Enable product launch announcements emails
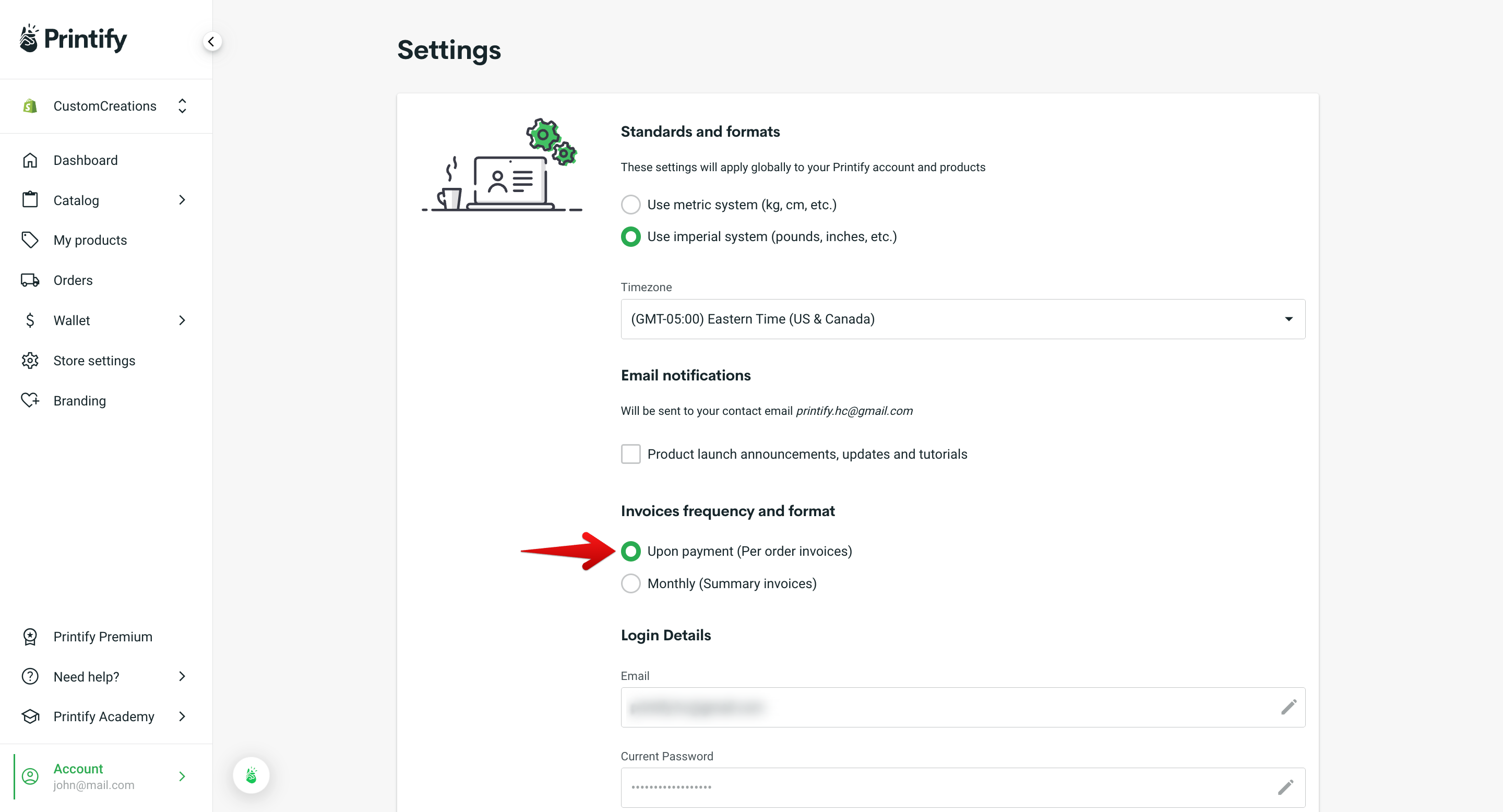This screenshot has height=812, width=1503. (631, 454)
